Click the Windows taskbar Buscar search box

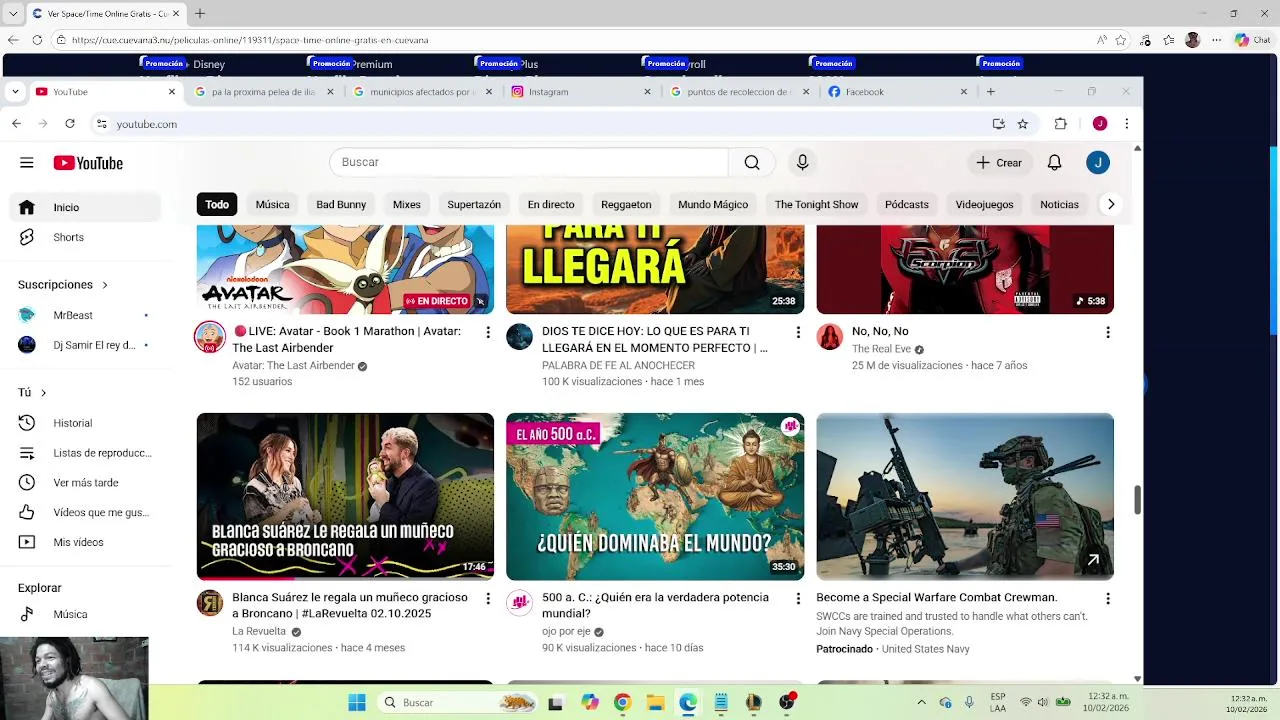coord(458,703)
